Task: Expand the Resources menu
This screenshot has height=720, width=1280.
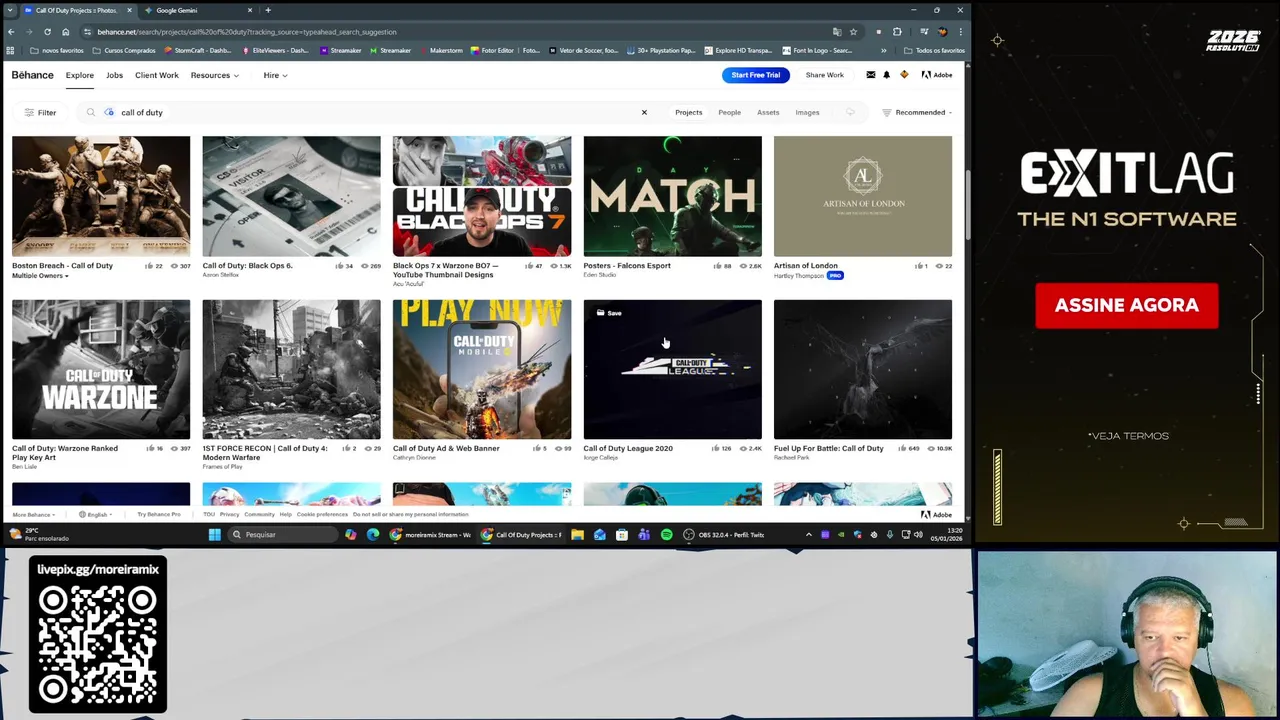Action: coord(214,75)
